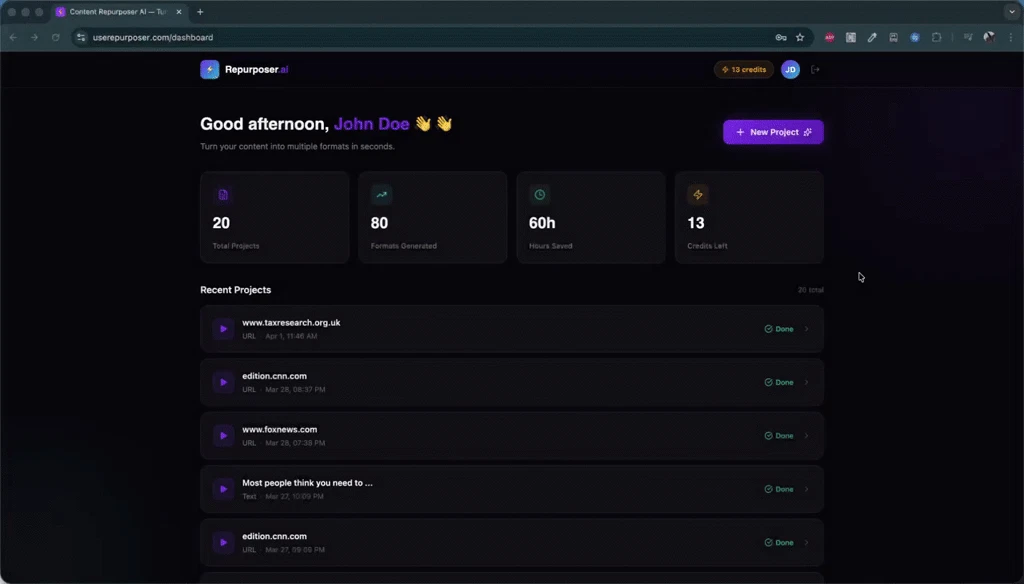The width and height of the screenshot is (1024, 584).
Task: Go back in browser history
Action: coord(13,37)
